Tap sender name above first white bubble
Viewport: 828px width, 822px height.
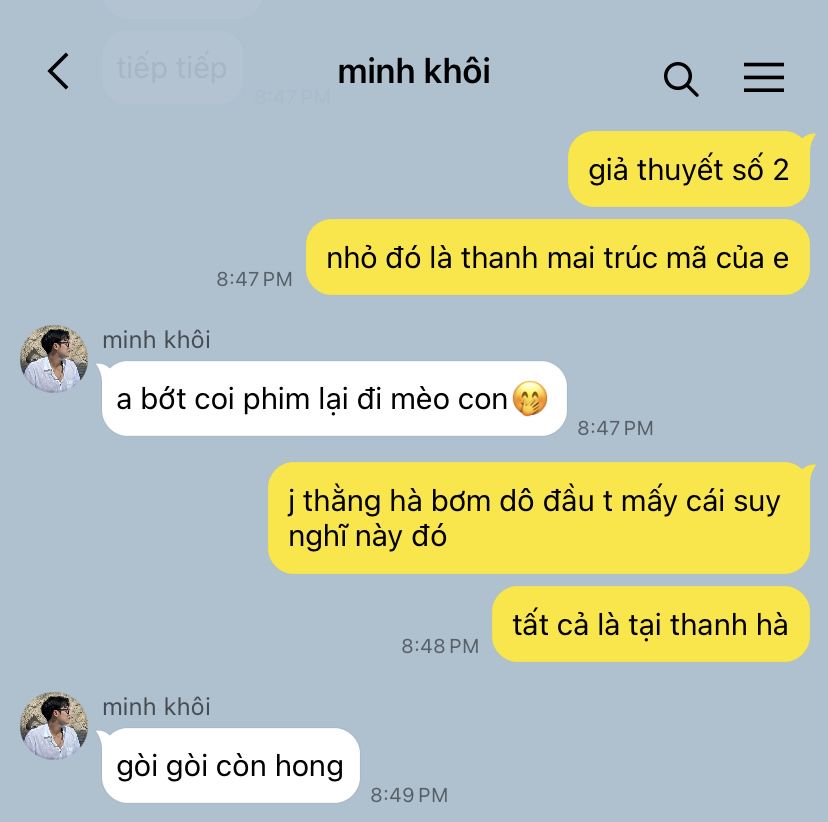tap(156, 339)
